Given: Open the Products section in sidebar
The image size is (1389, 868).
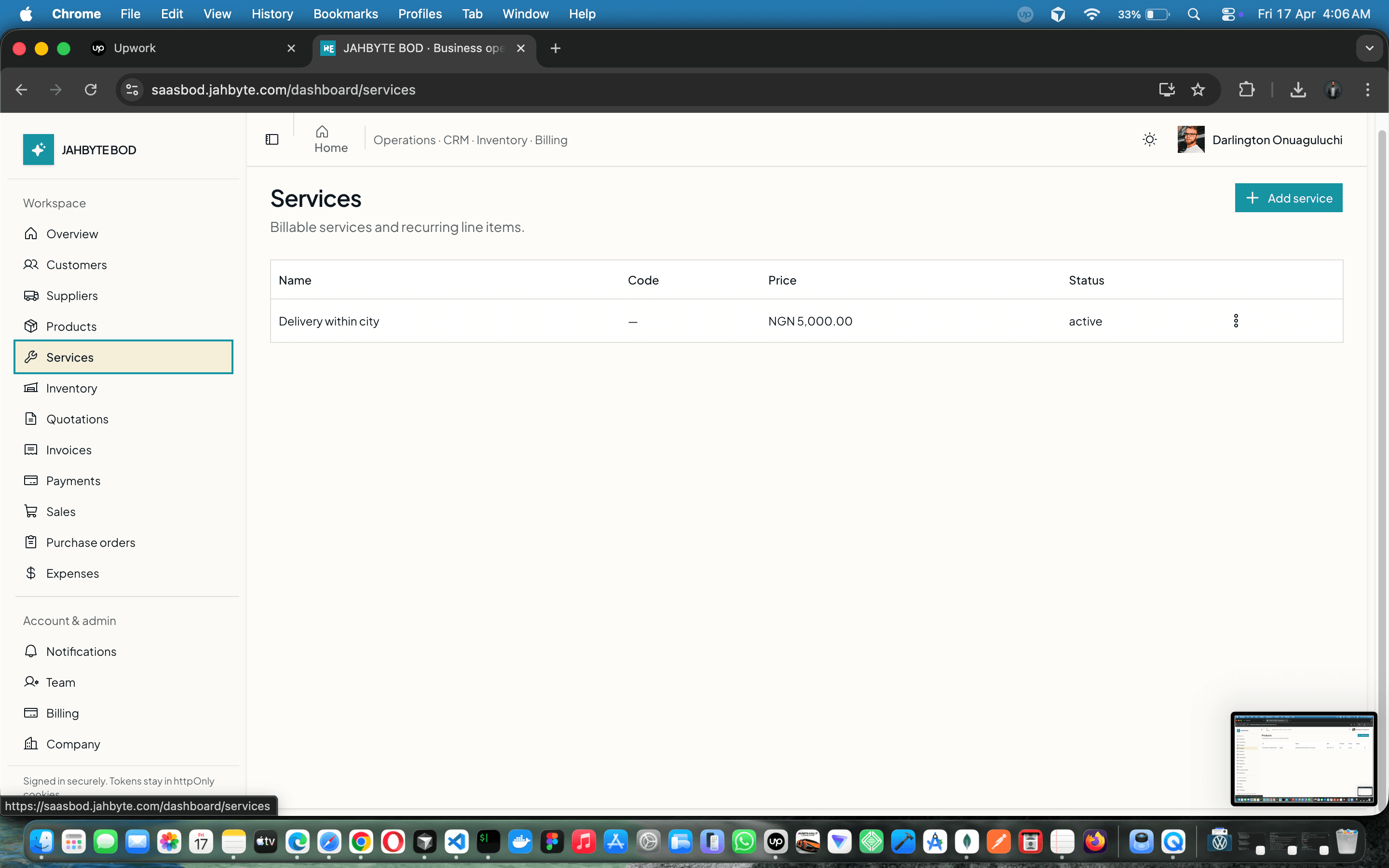Looking at the screenshot, I should [71, 326].
